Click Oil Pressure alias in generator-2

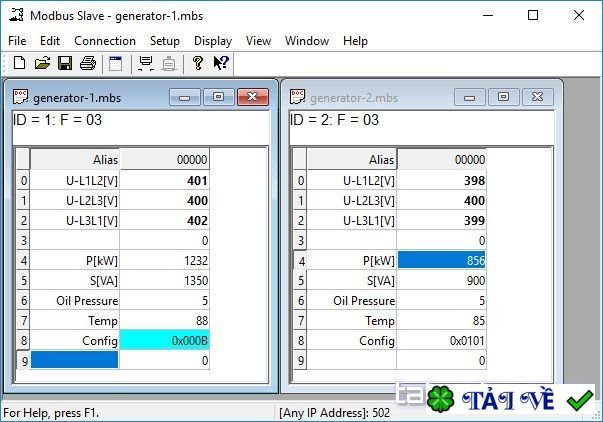pyautogui.click(x=352, y=300)
